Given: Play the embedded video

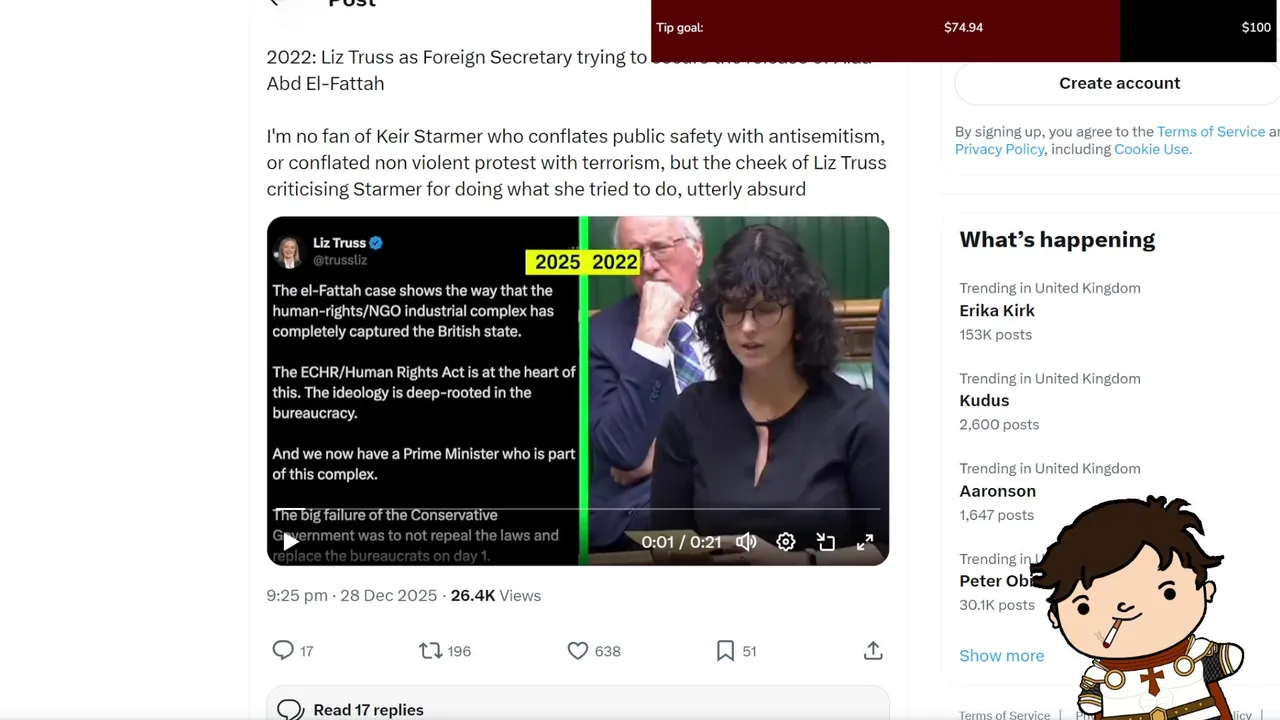Looking at the screenshot, I should click(x=289, y=542).
